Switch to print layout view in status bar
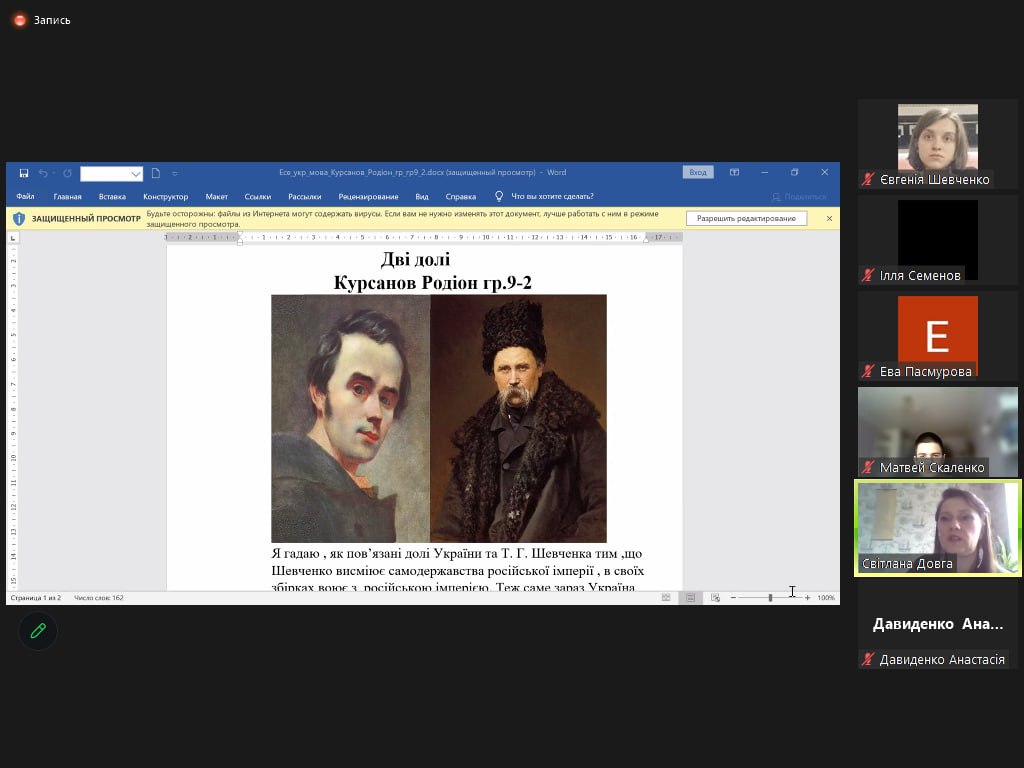 click(x=690, y=598)
